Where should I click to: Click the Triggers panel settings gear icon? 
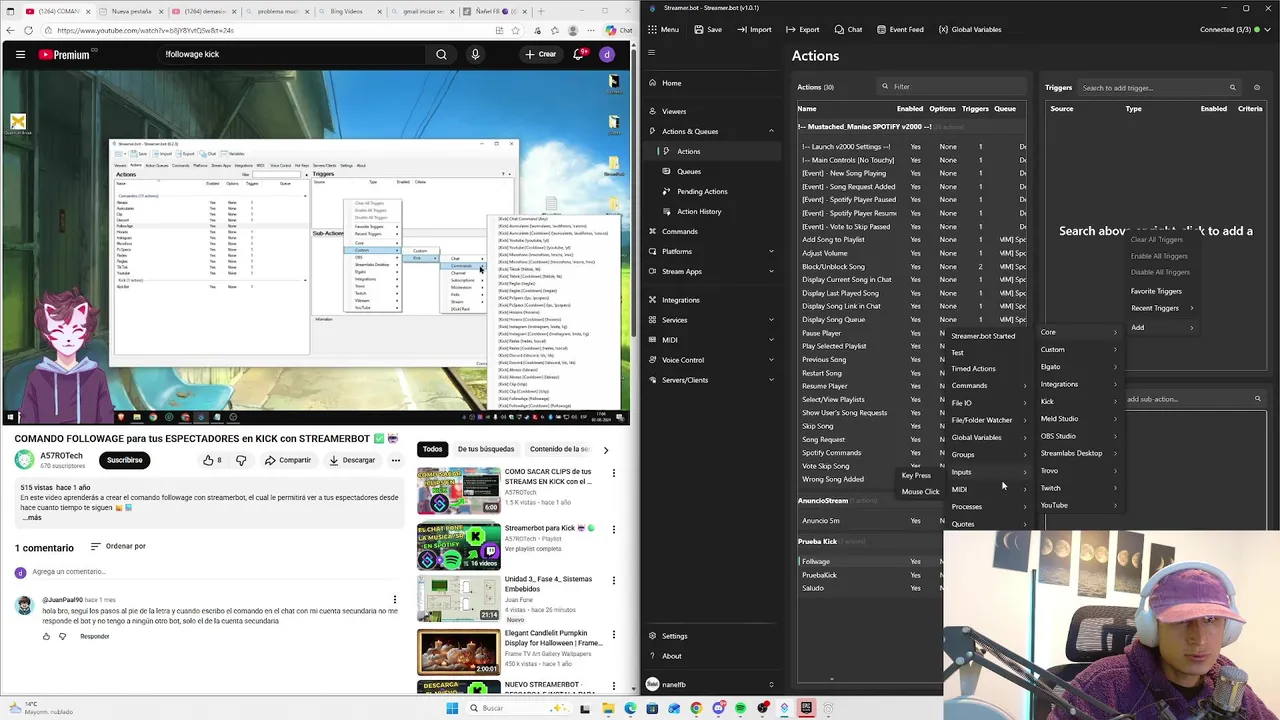[1257, 87]
